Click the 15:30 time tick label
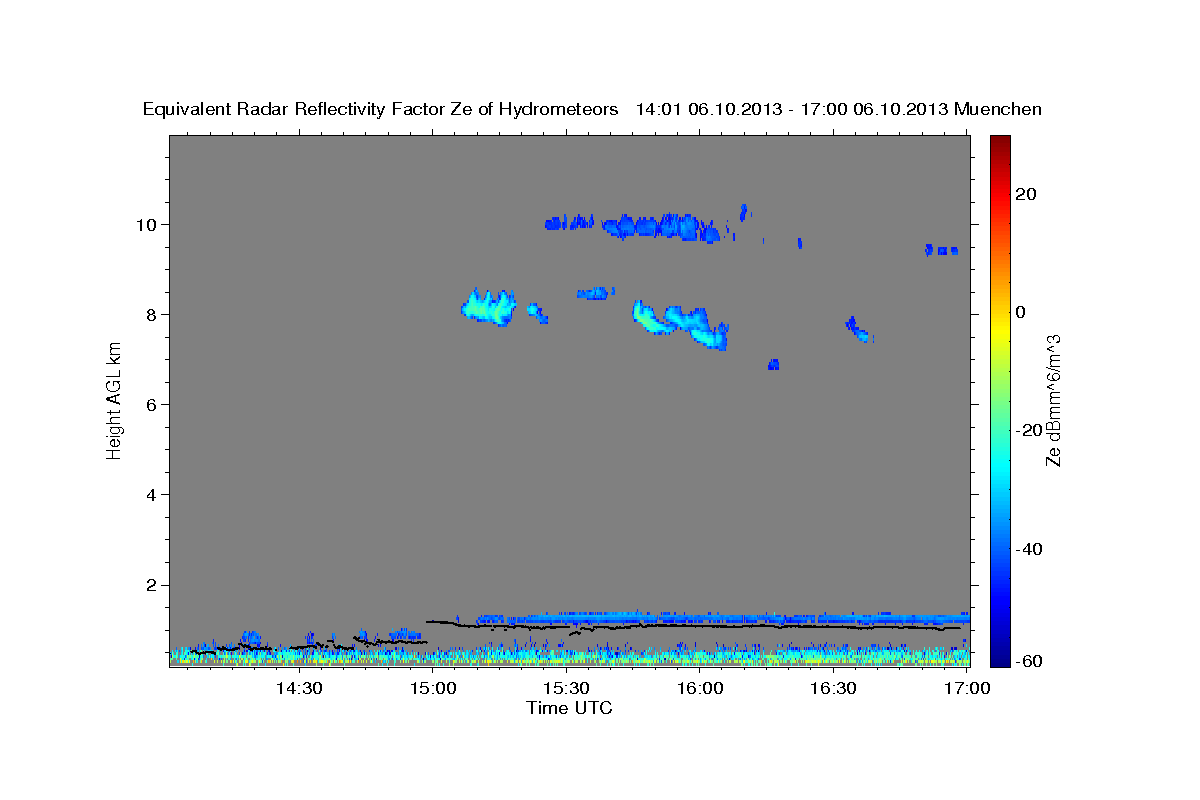The width and height of the screenshot is (1200, 800). 566,689
